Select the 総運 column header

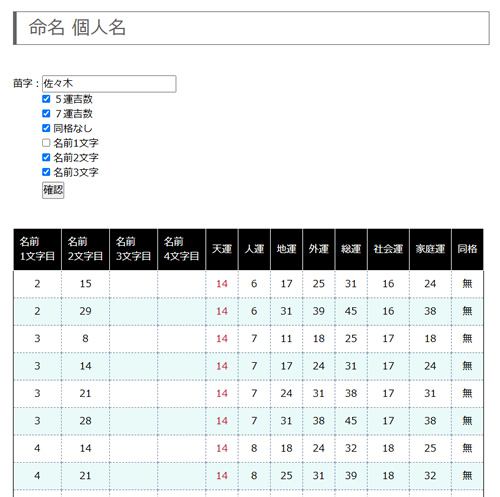[x=351, y=249]
